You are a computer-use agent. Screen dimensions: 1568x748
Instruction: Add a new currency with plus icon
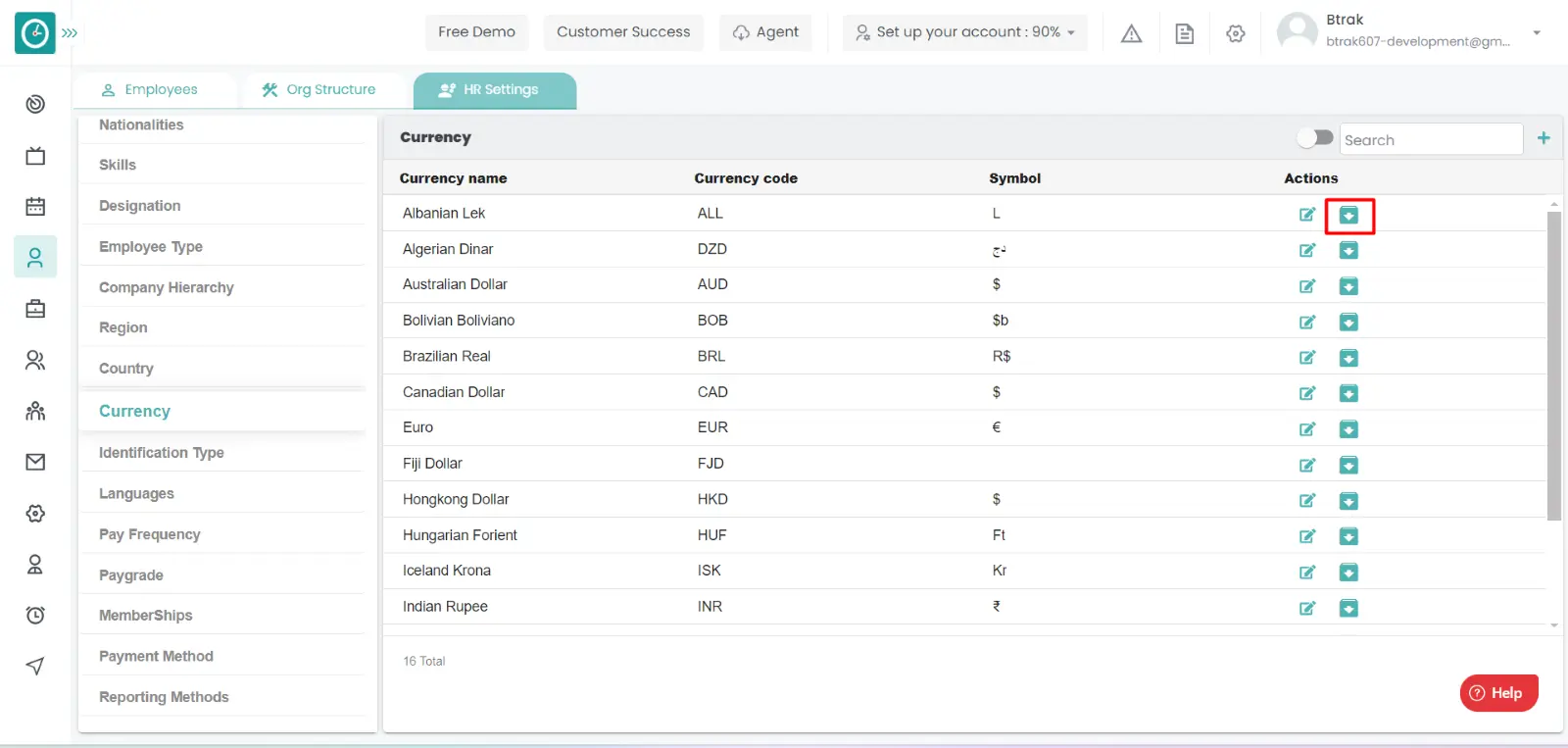(x=1543, y=138)
